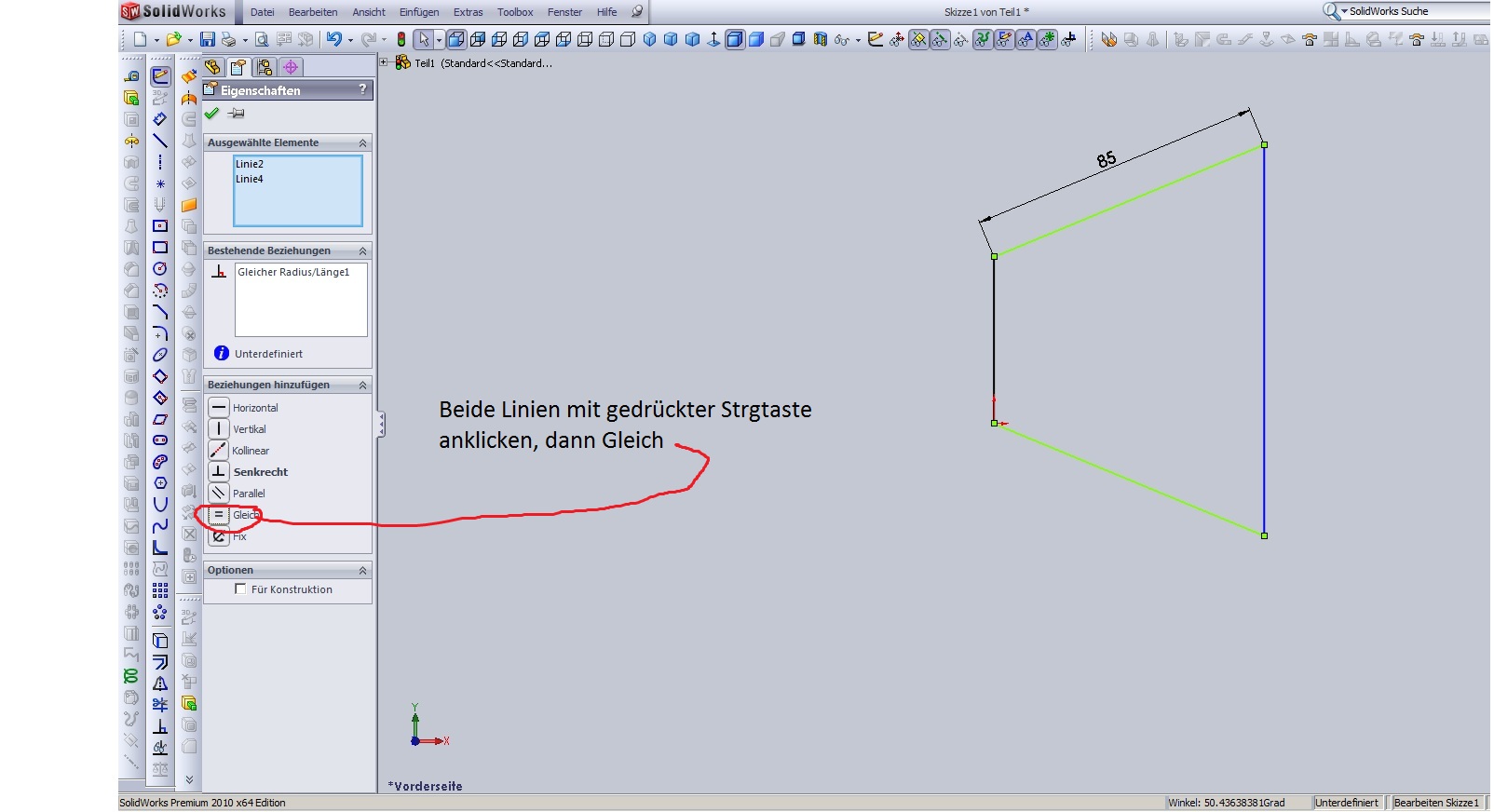This screenshot has width=1494, height=812.
Task: Click the Undo arrow icon
Action: point(333,39)
